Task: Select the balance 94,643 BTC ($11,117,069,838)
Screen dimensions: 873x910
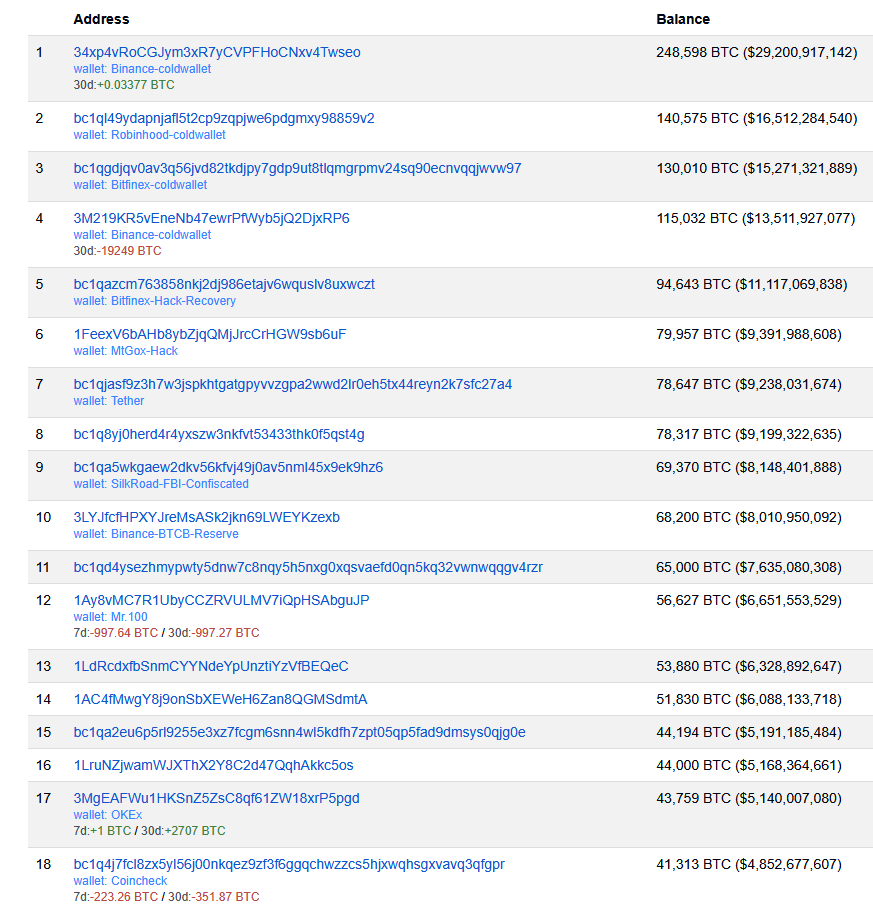Action: pyautogui.click(x=752, y=284)
